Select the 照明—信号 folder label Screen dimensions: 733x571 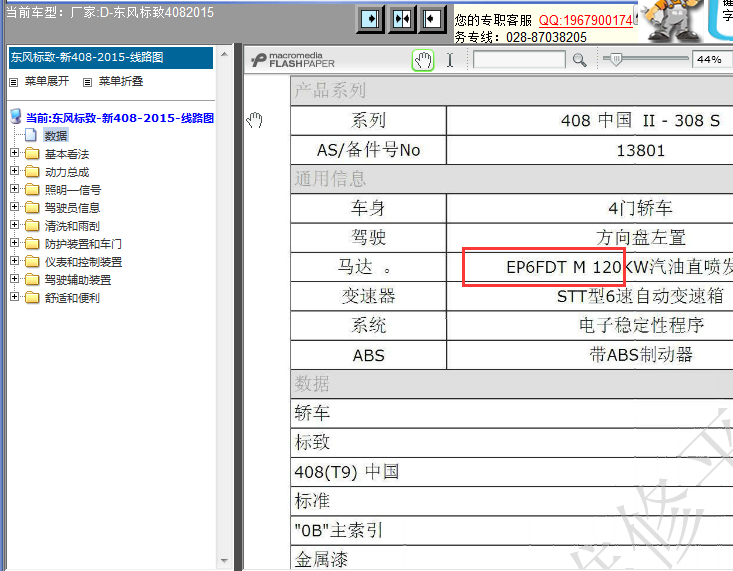point(72,190)
